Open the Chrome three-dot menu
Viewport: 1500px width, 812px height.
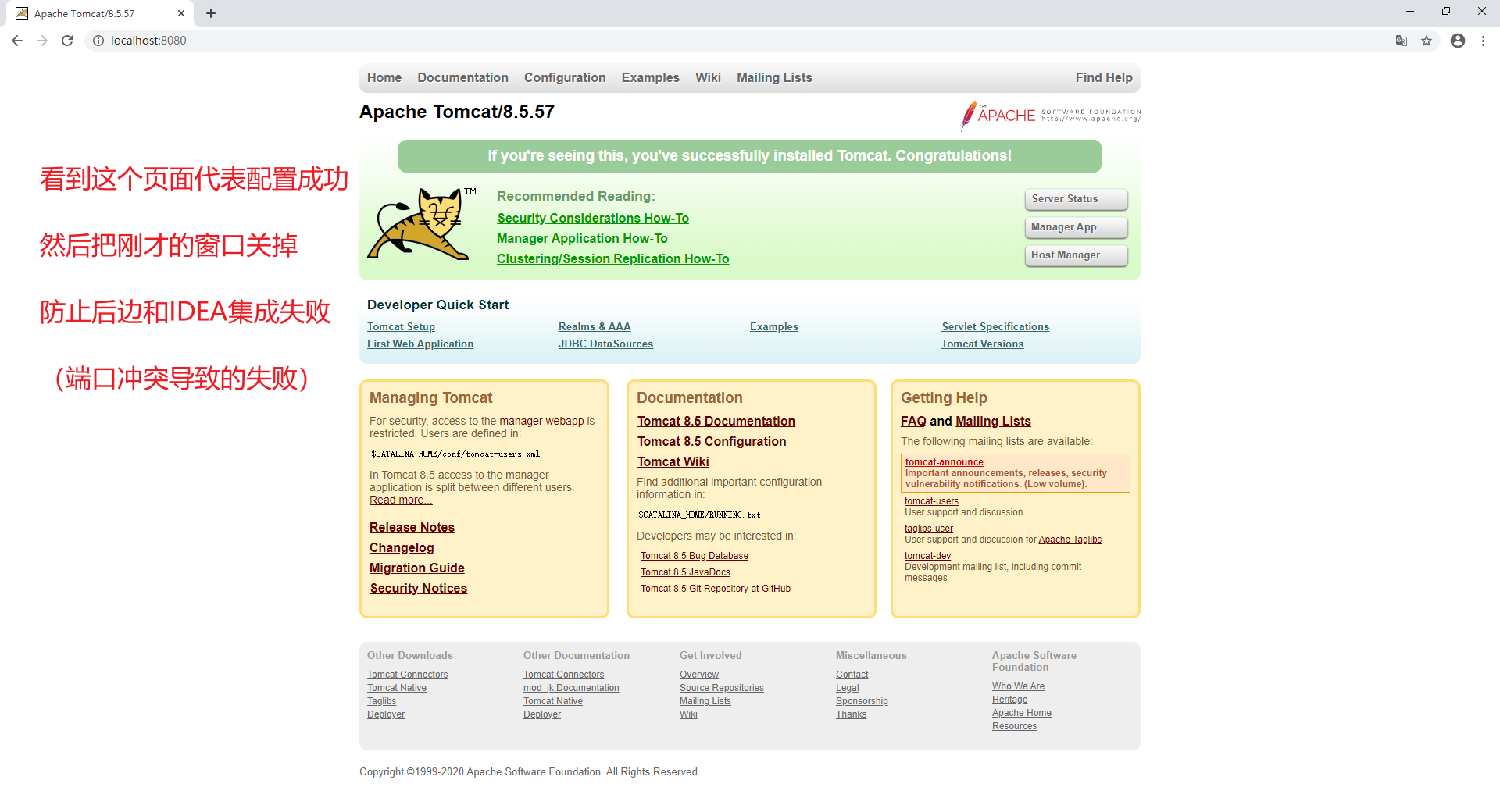(1483, 41)
